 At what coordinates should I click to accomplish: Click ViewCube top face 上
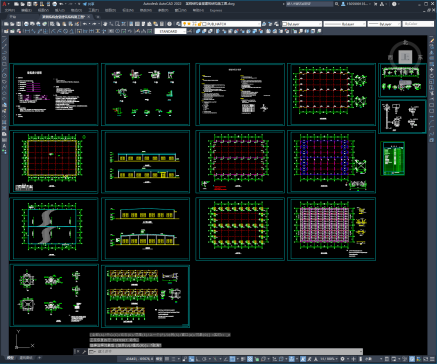coord(406,57)
